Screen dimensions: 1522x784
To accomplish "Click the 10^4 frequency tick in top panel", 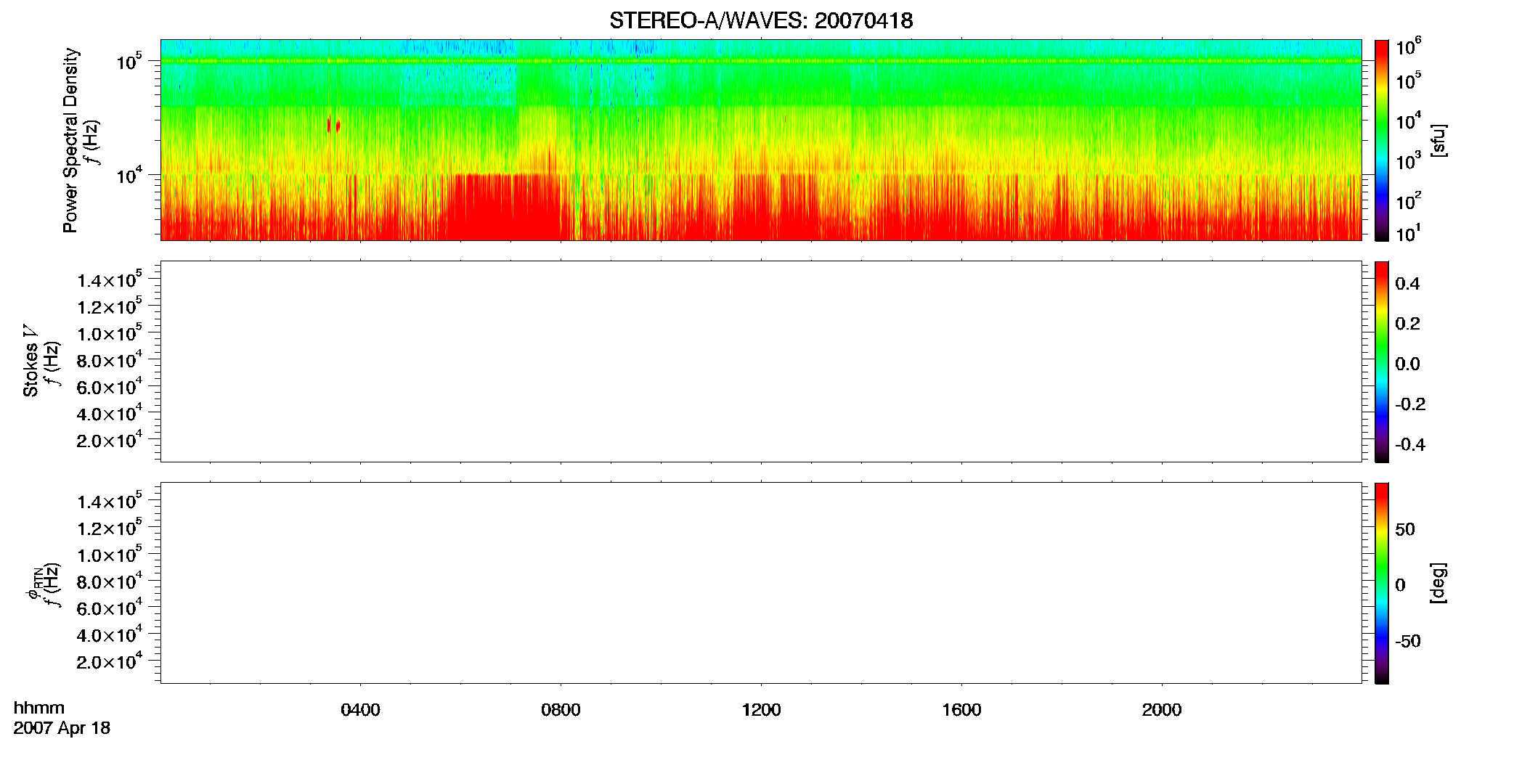I will [129, 175].
